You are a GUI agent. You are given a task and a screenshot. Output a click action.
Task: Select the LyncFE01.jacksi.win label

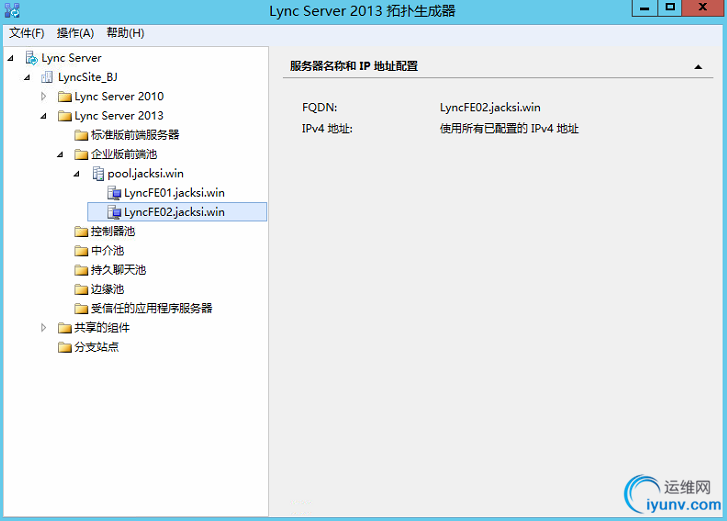(x=174, y=193)
